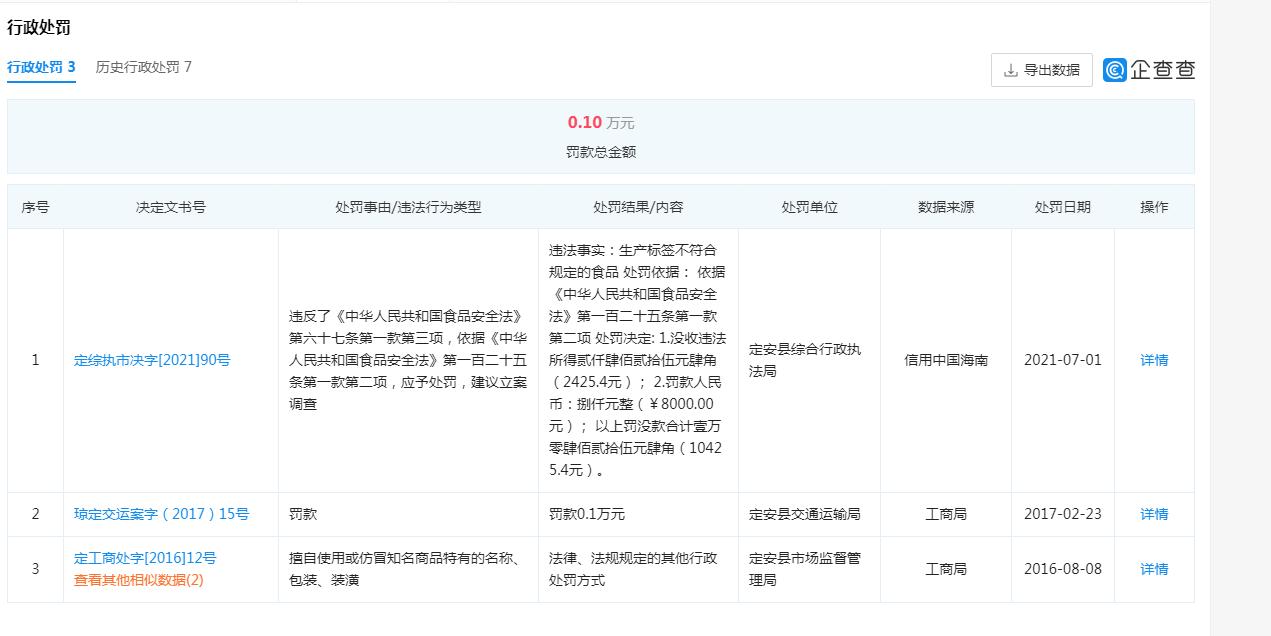Click the 行政处罚 page heading
Viewport: 1271px width, 636px height.
click(x=36, y=28)
